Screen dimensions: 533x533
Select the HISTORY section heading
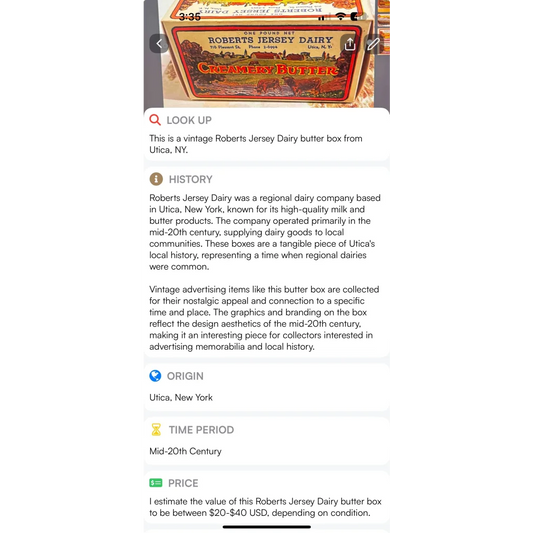(x=191, y=179)
